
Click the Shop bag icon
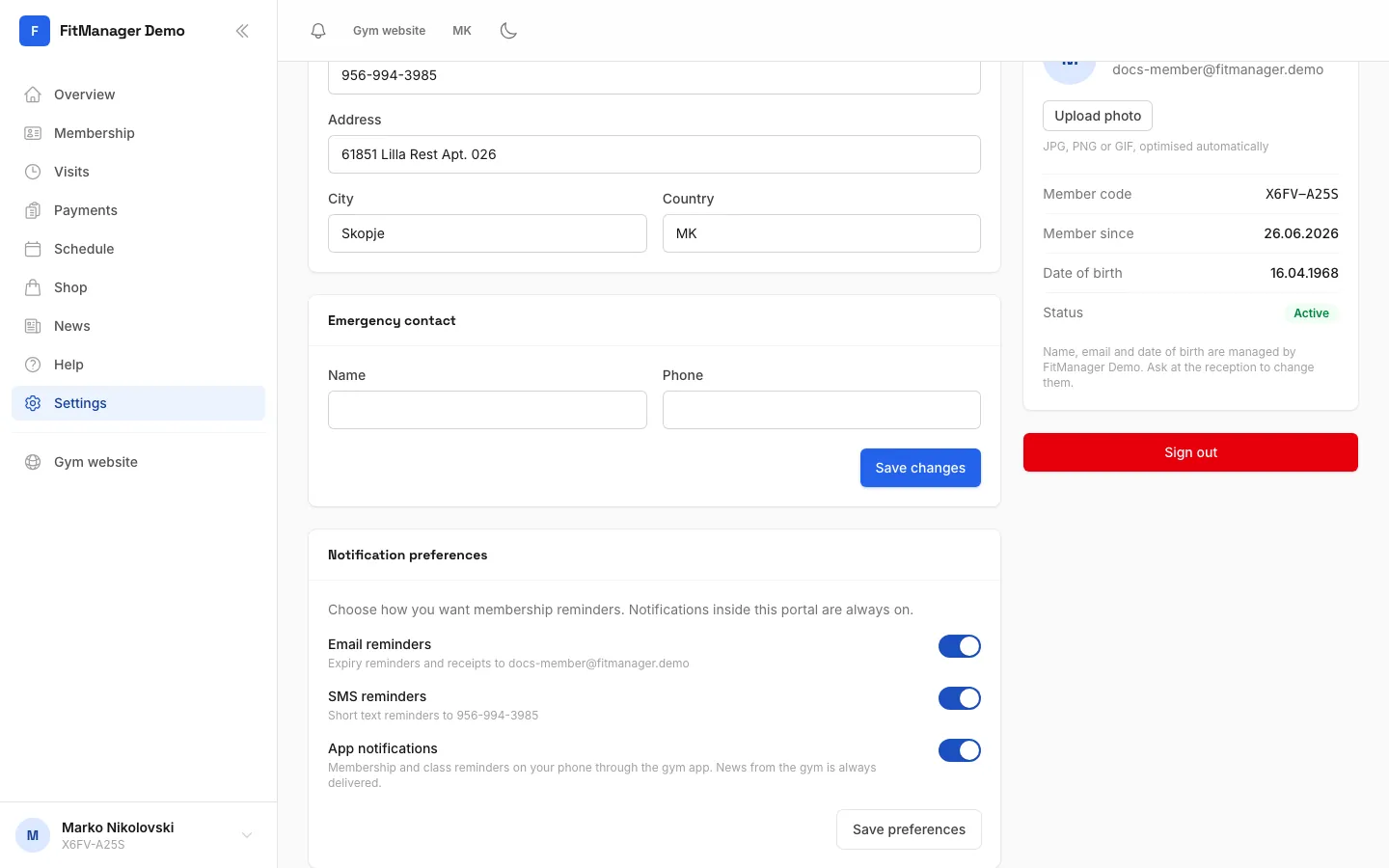point(33,287)
